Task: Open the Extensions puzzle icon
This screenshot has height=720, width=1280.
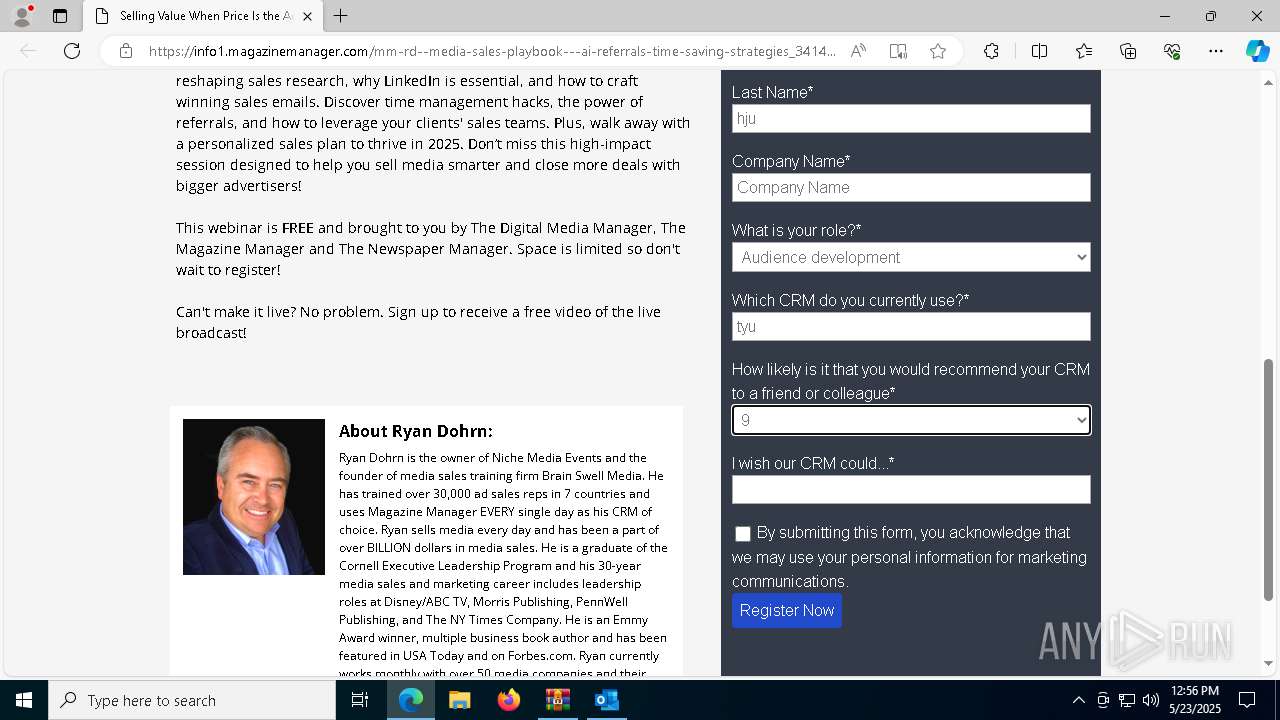Action: pyautogui.click(x=991, y=51)
